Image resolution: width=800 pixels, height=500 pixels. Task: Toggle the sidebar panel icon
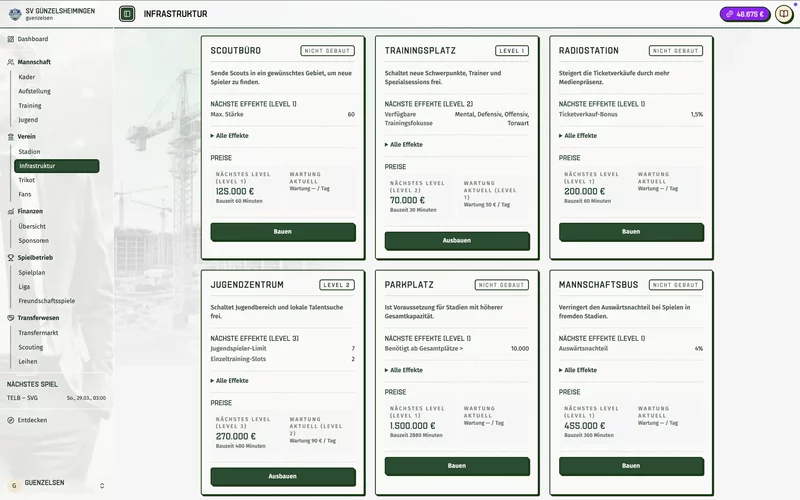(127, 14)
